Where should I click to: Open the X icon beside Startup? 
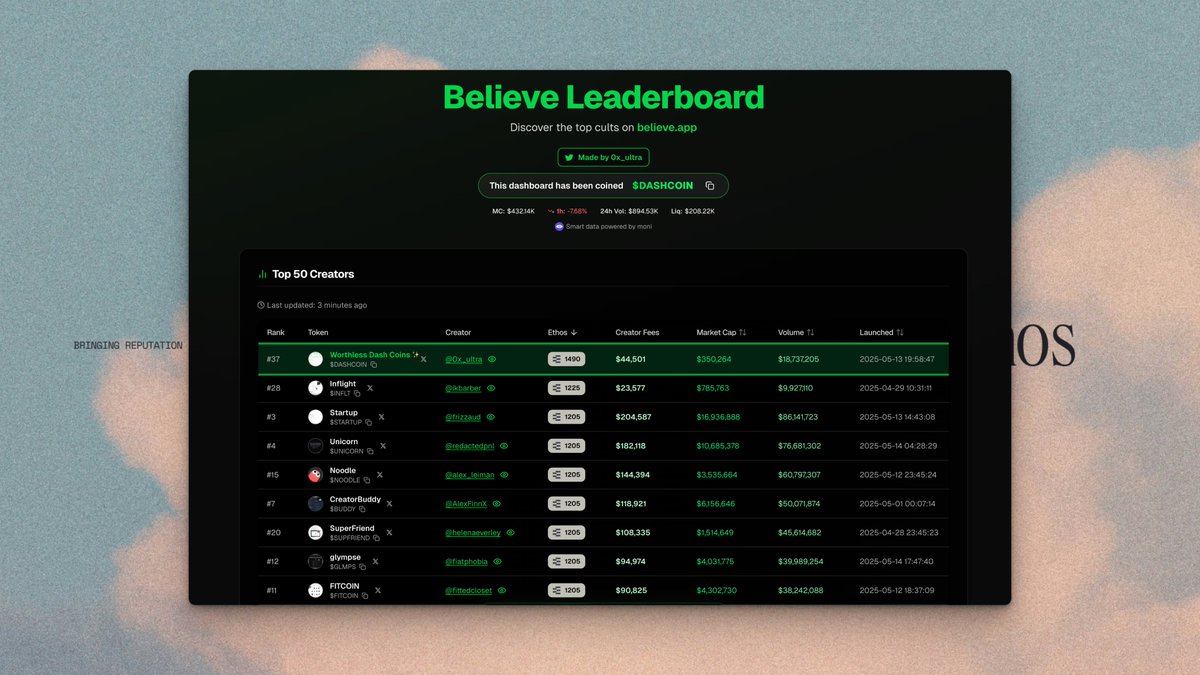[x=381, y=417]
